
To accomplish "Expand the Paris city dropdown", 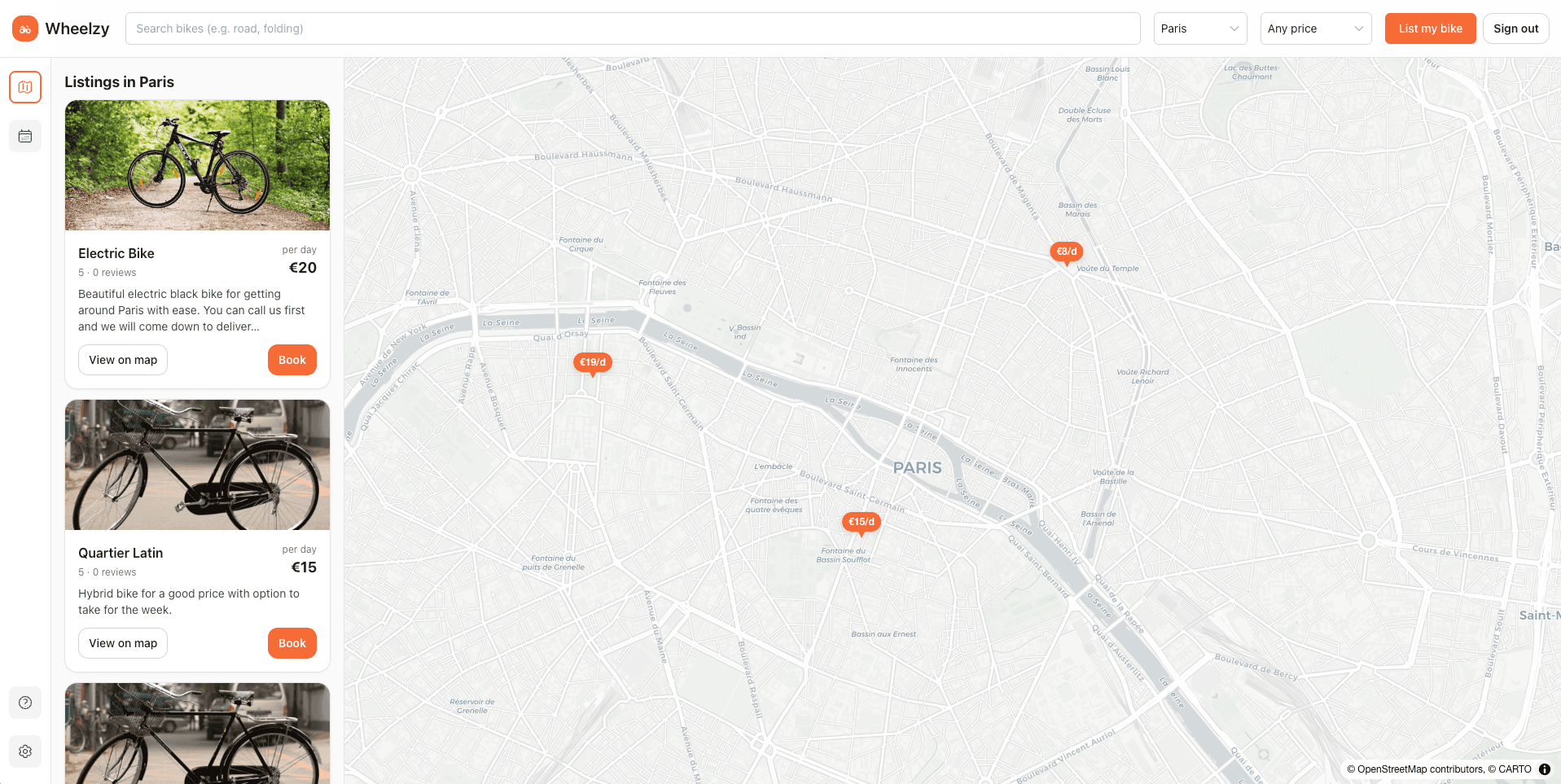I will [x=1199, y=28].
